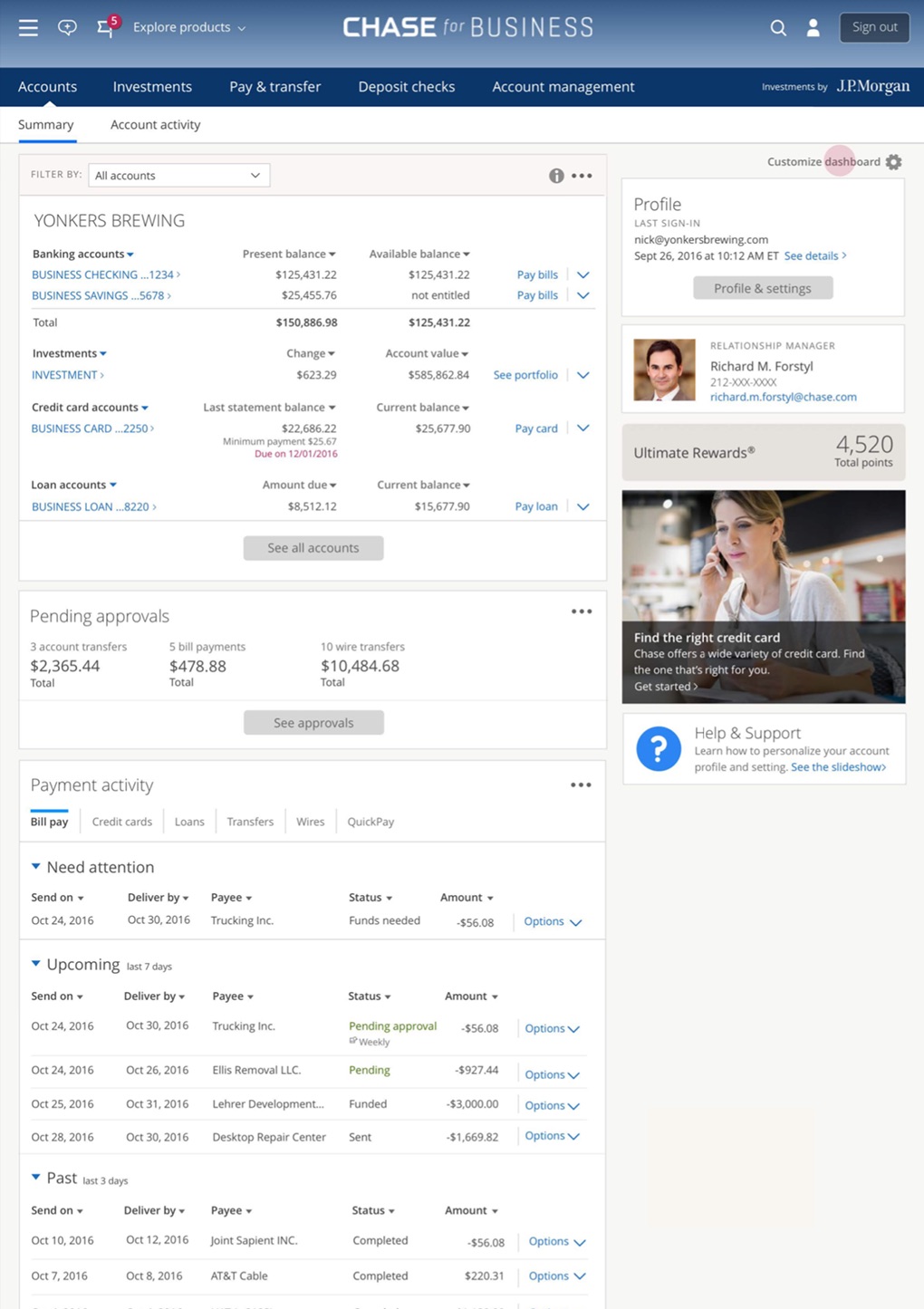Open Account management menu
Viewport: 924px width, 1309px height.
coord(563,87)
